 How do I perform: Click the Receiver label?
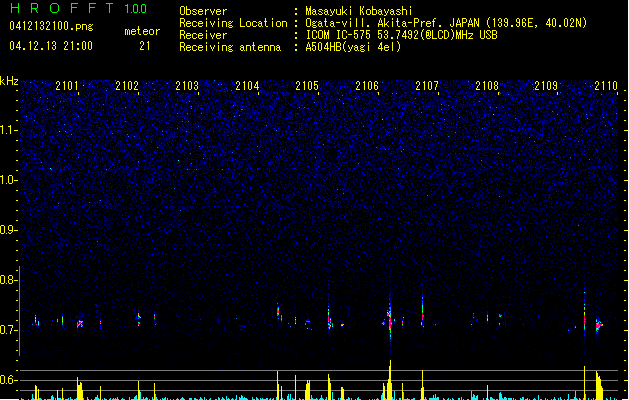point(203,35)
